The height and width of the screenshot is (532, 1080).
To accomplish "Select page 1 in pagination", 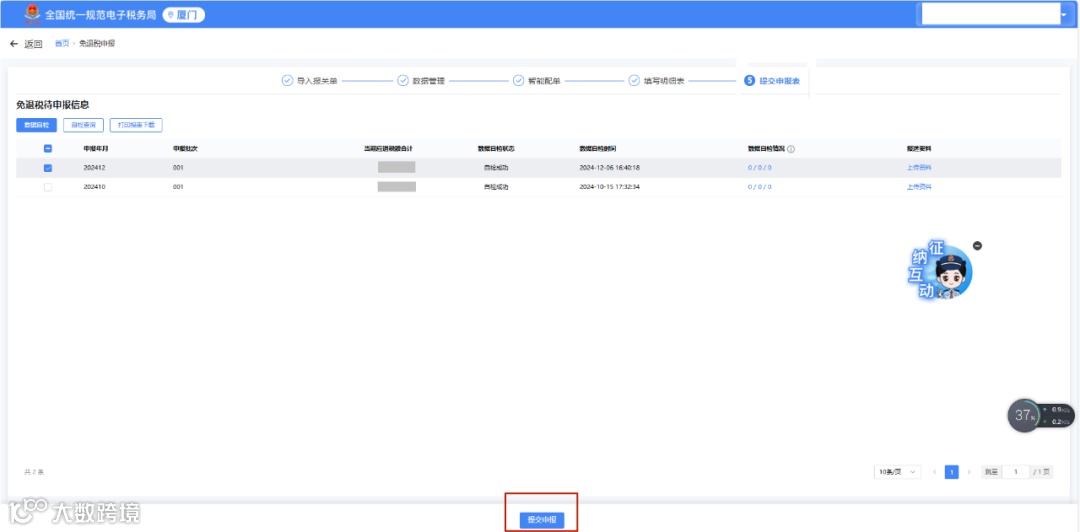I will tap(951, 472).
